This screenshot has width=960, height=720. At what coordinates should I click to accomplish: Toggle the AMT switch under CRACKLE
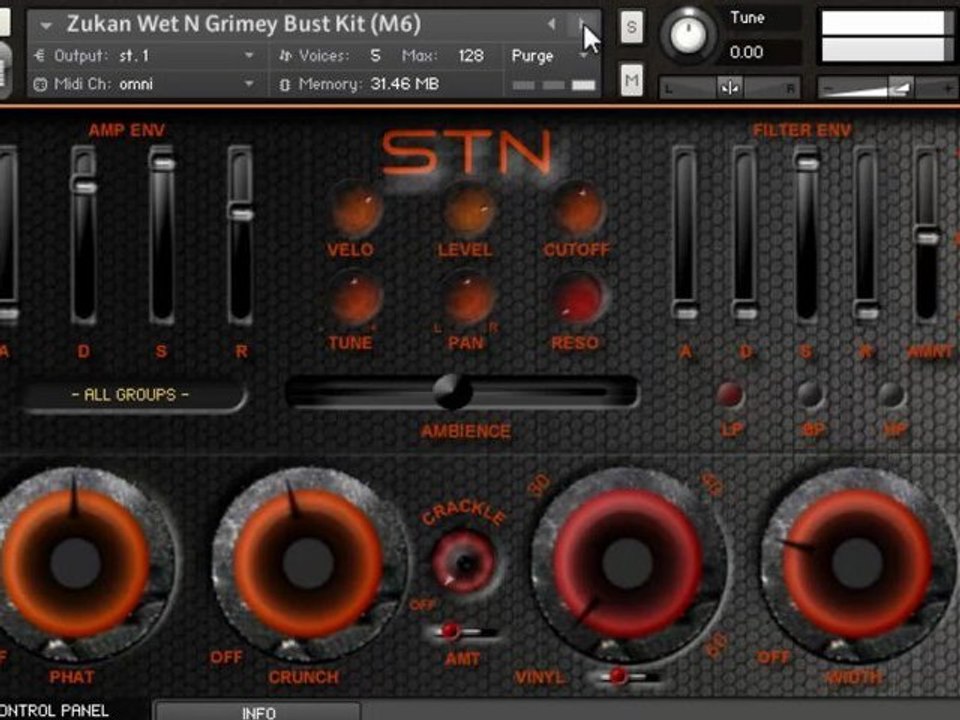pos(462,631)
